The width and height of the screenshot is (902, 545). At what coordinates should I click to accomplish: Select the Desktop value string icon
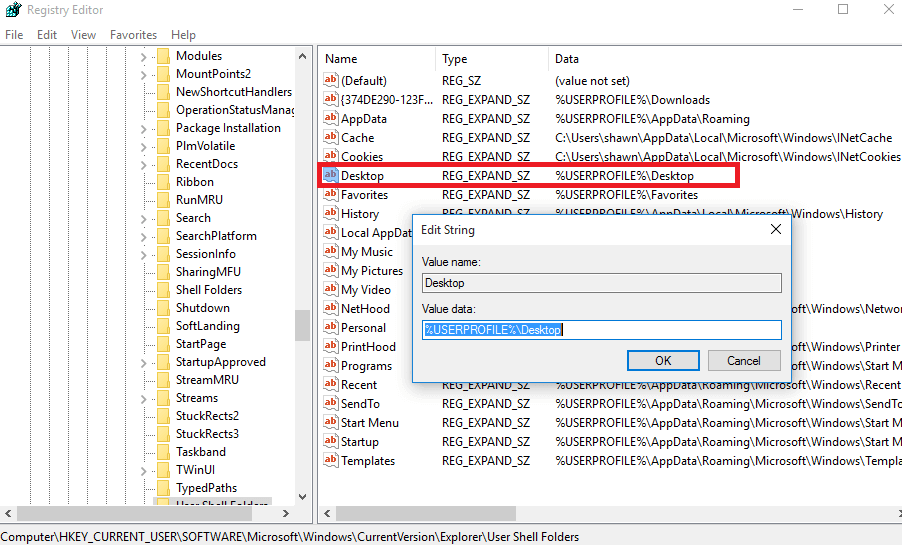(331, 176)
